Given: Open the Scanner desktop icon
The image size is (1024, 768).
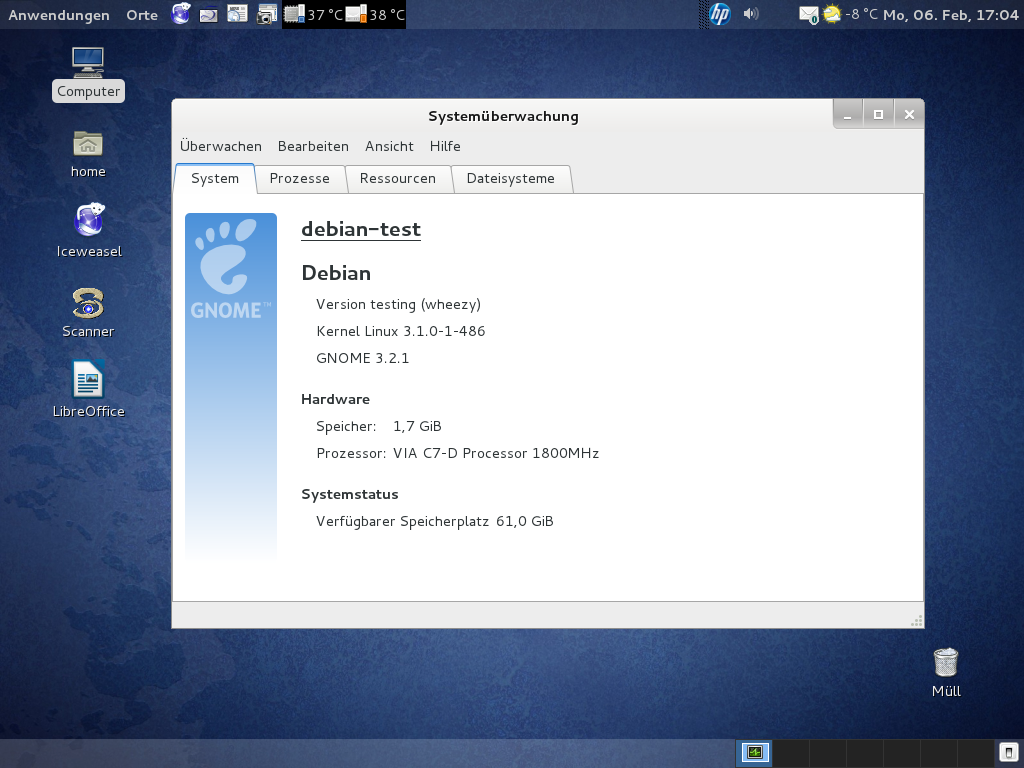Looking at the screenshot, I should pos(88,302).
